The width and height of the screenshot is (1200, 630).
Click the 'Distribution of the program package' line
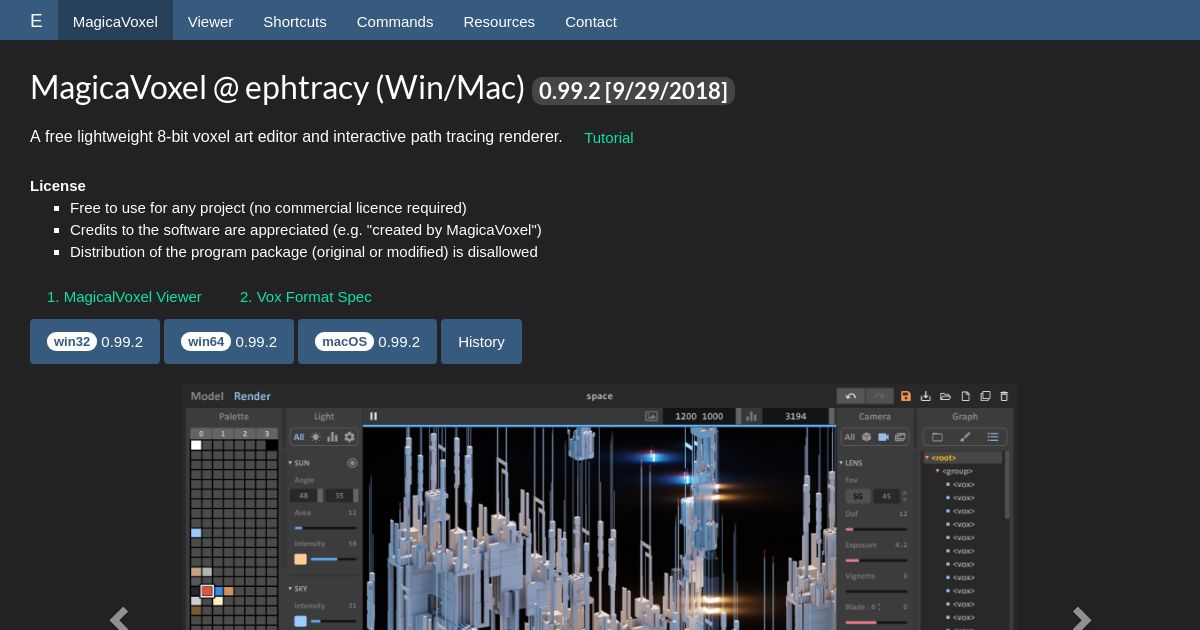pos(304,252)
